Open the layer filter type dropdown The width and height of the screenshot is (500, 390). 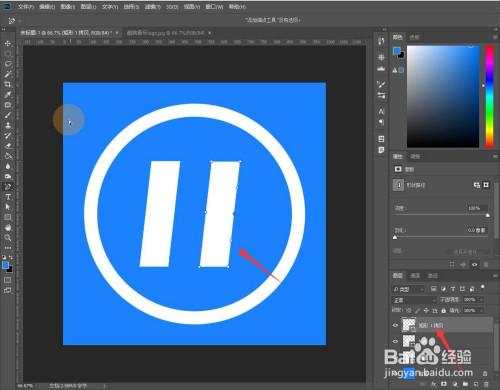pos(408,289)
